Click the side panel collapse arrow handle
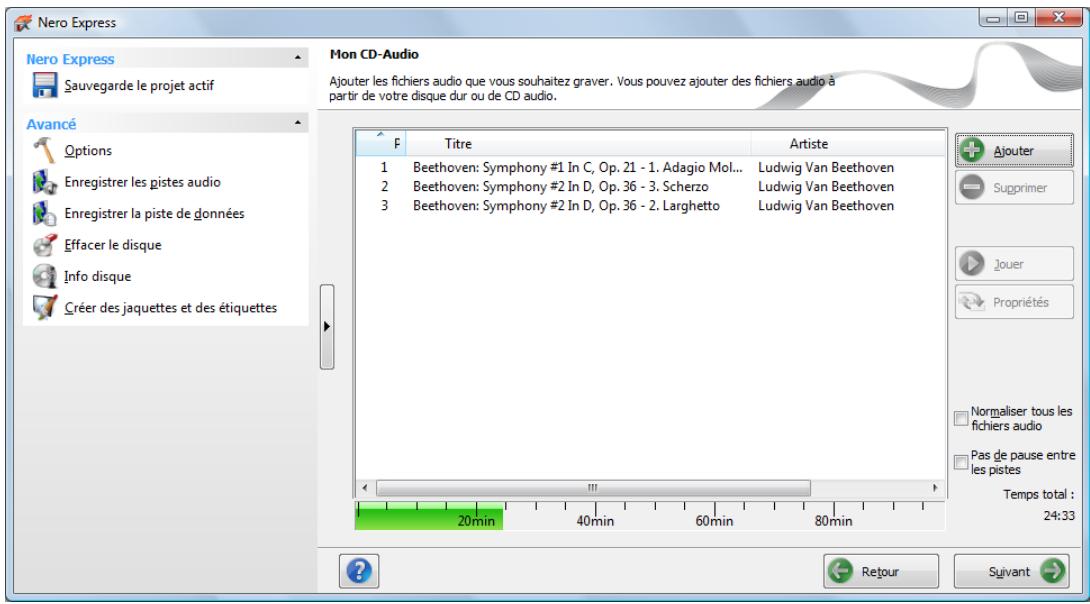Screen dimensions: 1090x604 (327, 327)
